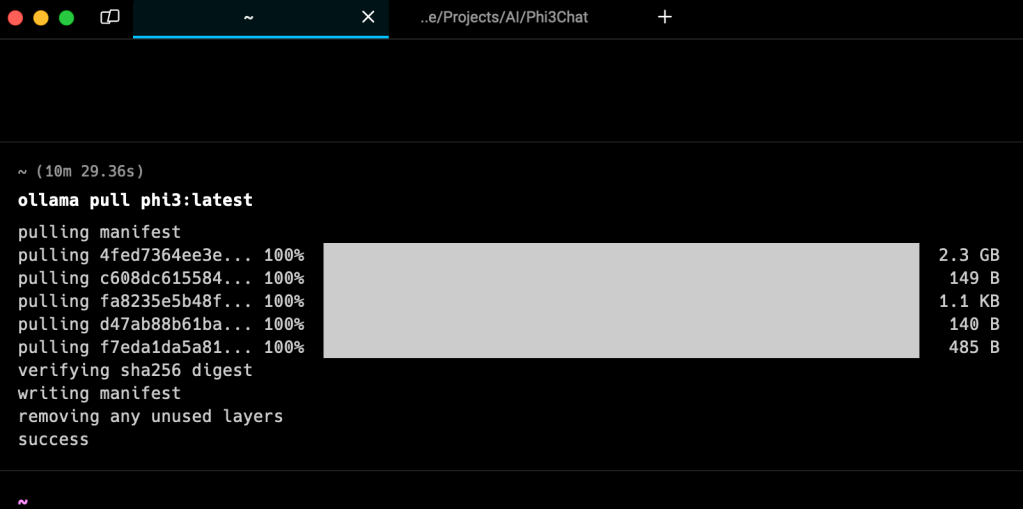Click the "~ (10m 29.36s)" block header
1023x509 pixels.
click(81, 171)
